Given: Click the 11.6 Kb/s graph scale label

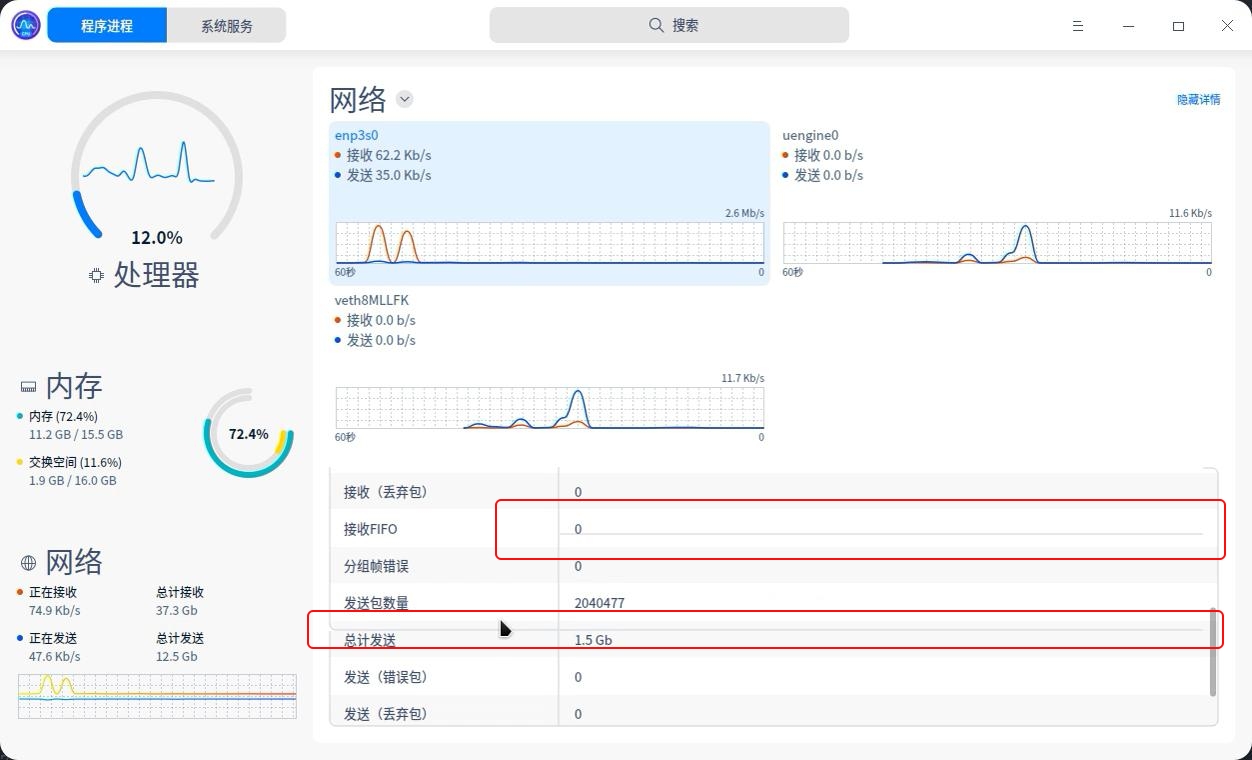Looking at the screenshot, I should pos(1190,213).
